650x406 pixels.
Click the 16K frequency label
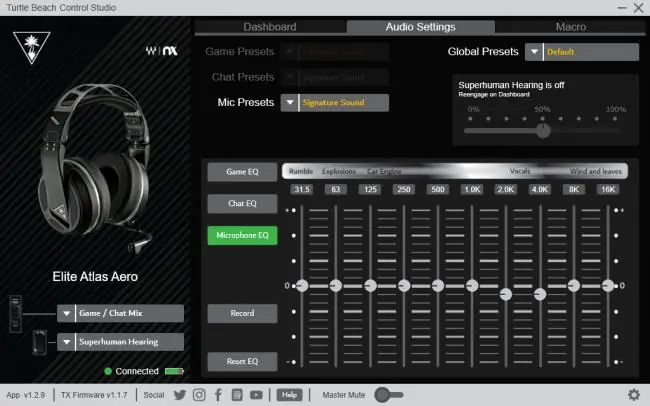click(608, 190)
